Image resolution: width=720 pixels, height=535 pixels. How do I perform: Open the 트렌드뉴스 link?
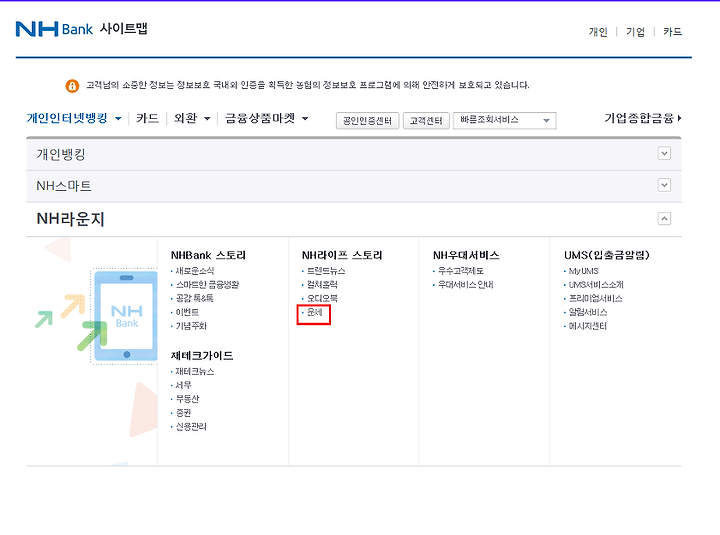click(326, 271)
